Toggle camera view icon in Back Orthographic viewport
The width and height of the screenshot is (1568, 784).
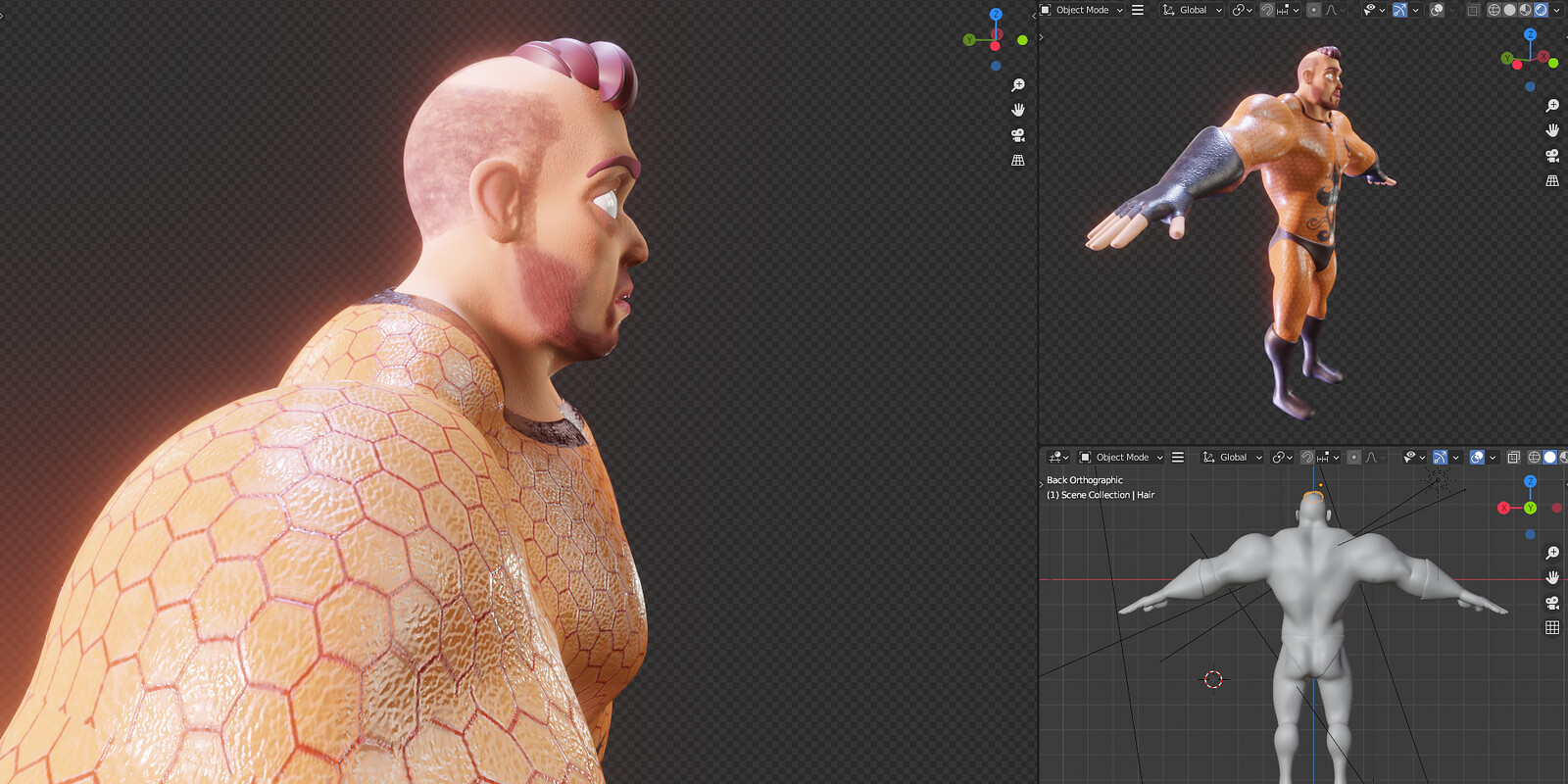(1552, 603)
